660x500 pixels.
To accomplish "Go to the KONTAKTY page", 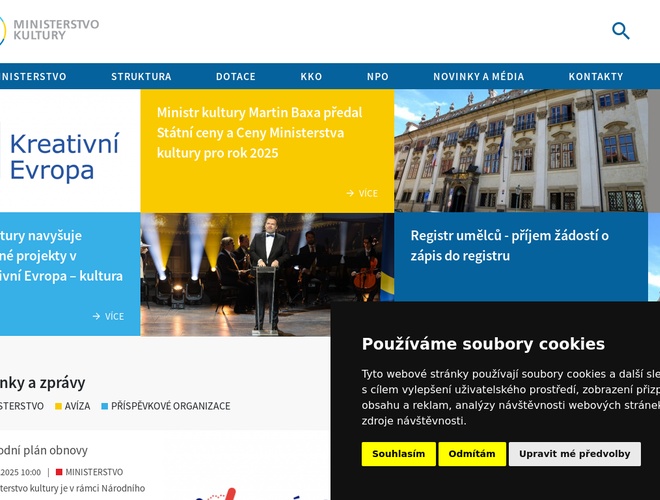I will 596,76.
